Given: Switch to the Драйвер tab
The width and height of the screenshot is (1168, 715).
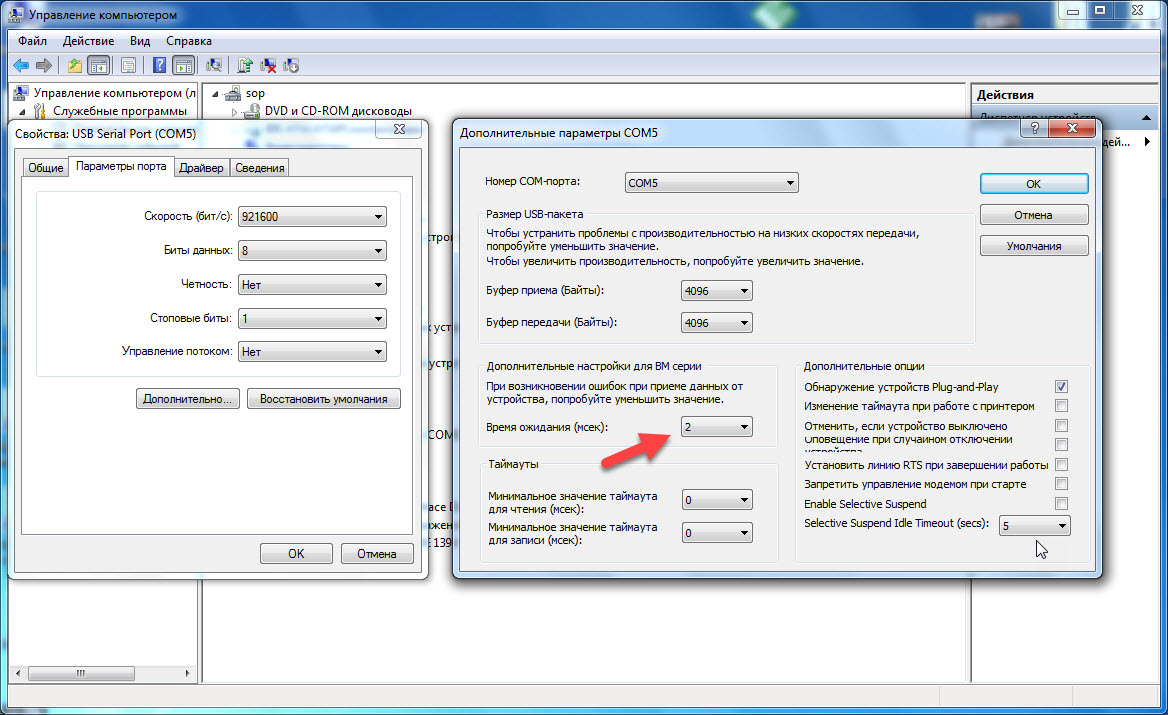Looking at the screenshot, I should point(201,168).
